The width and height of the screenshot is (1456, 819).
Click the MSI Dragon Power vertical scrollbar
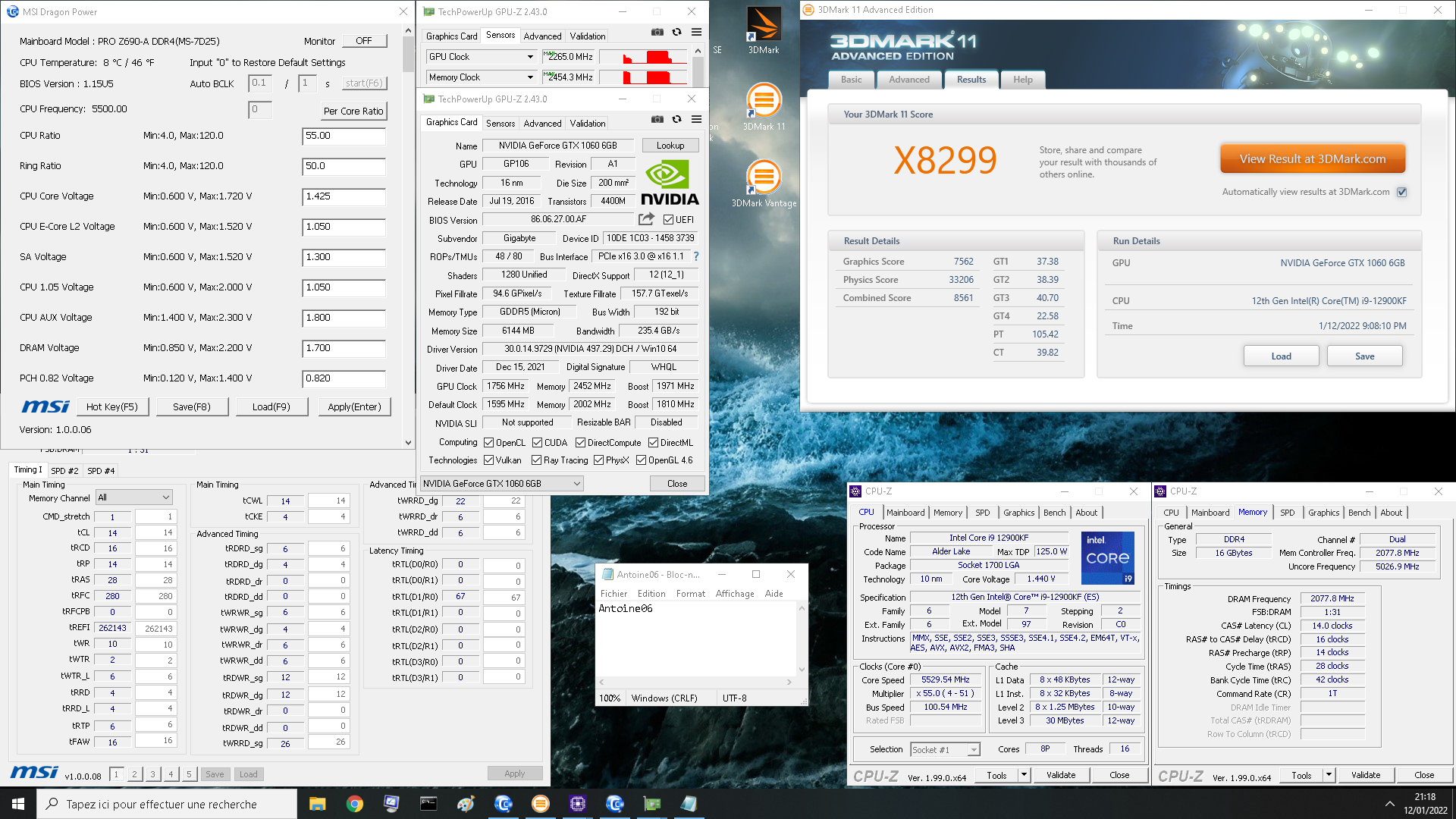tap(408, 235)
